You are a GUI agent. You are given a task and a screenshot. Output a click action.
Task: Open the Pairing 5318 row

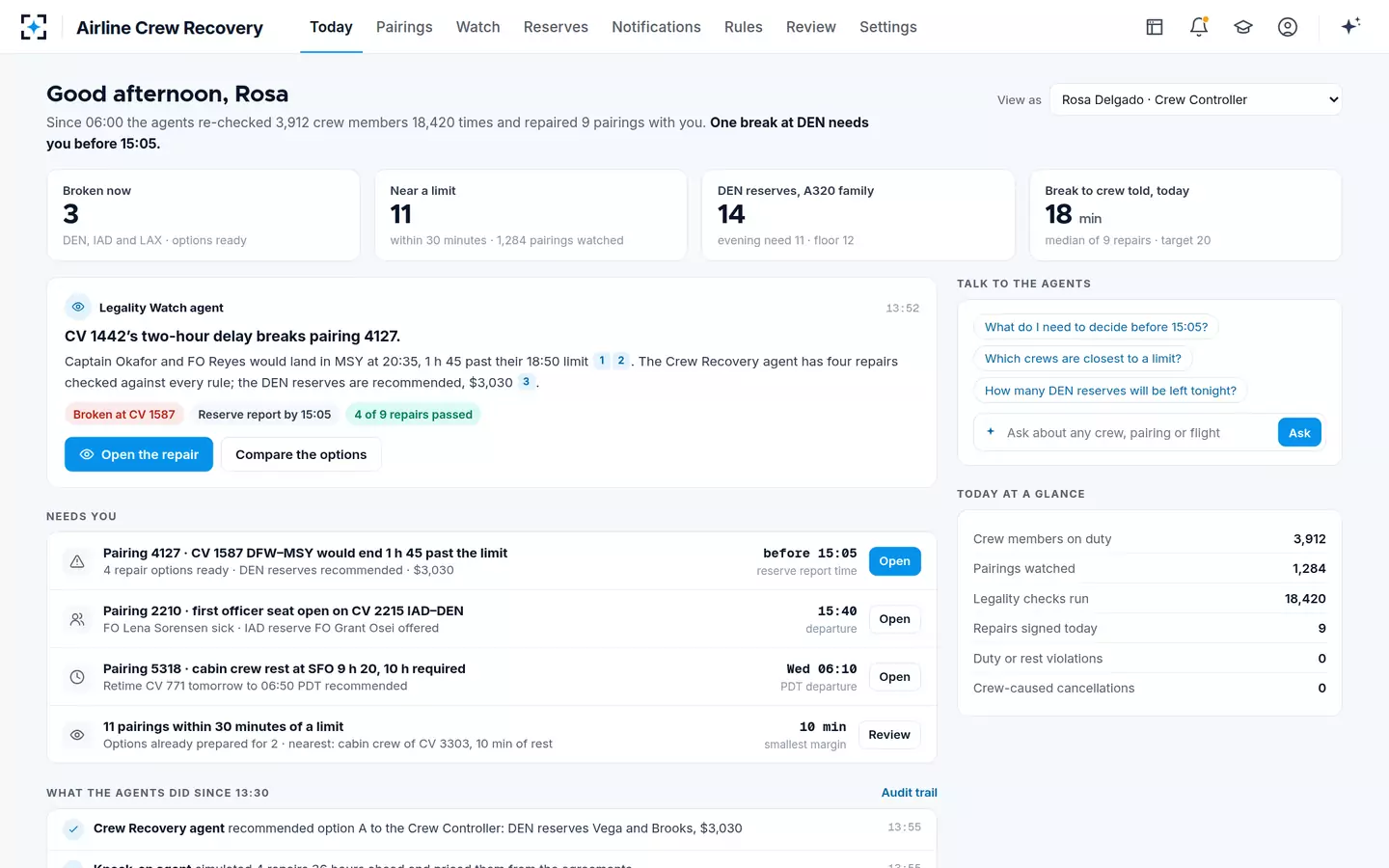(894, 677)
